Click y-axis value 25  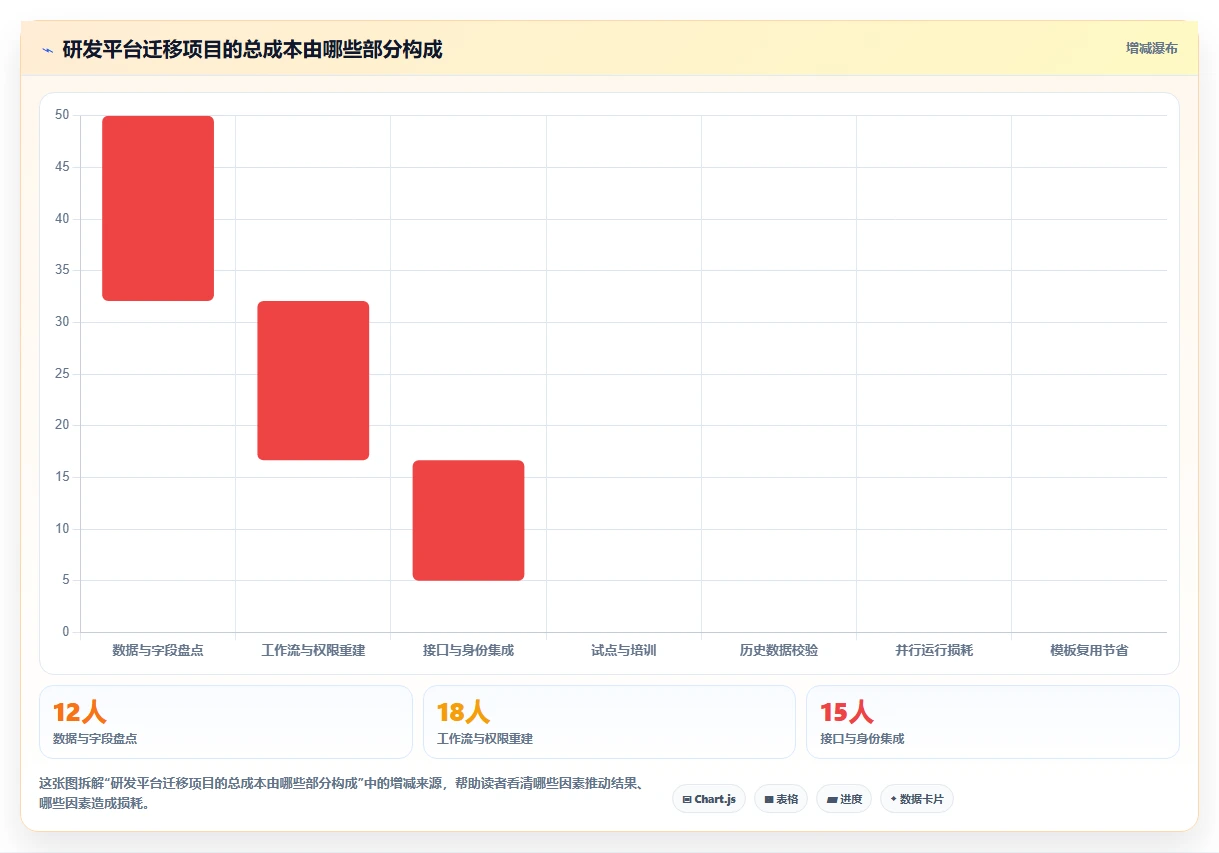pyautogui.click(x=62, y=374)
